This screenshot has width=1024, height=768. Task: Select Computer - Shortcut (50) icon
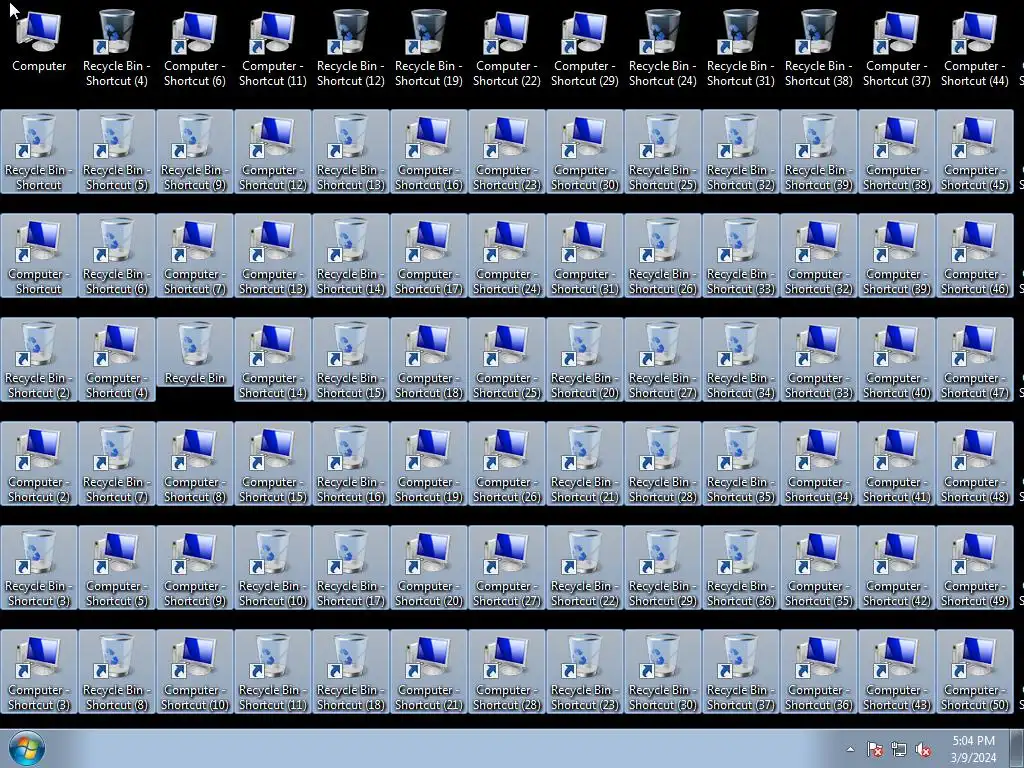pyautogui.click(x=975, y=671)
